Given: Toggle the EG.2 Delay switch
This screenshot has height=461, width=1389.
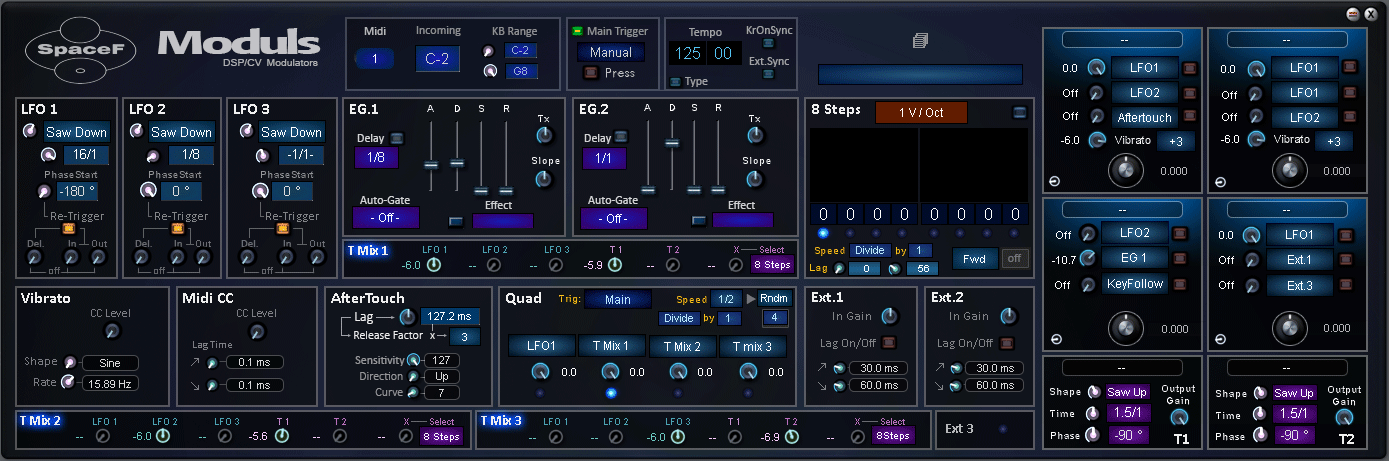Looking at the screenshot, I should 623,138.
